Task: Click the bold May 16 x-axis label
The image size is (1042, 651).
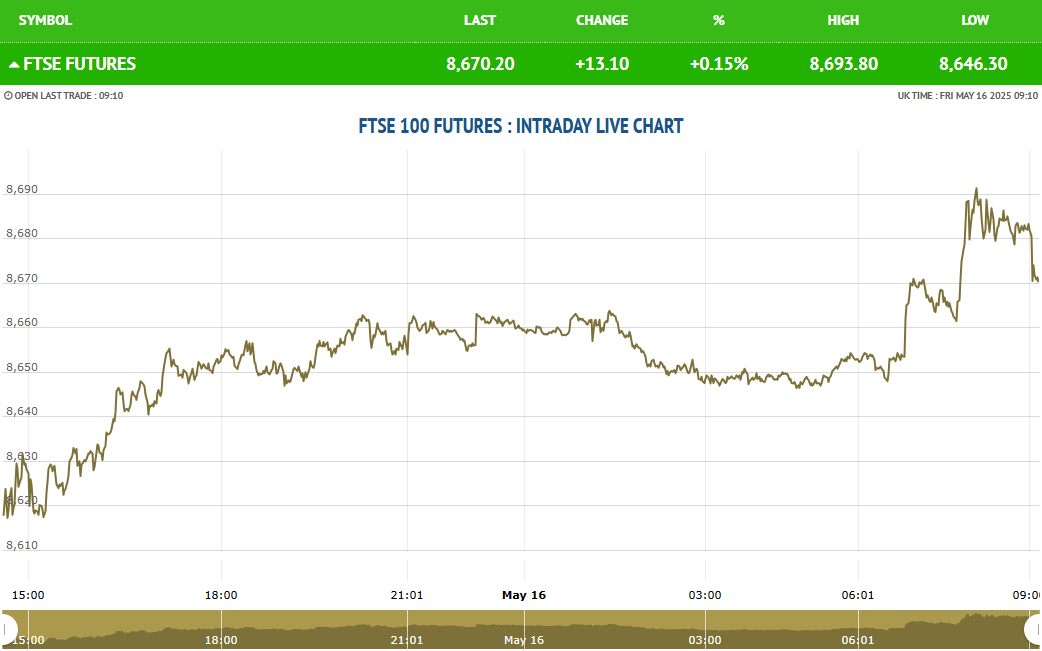Action: 524,595
